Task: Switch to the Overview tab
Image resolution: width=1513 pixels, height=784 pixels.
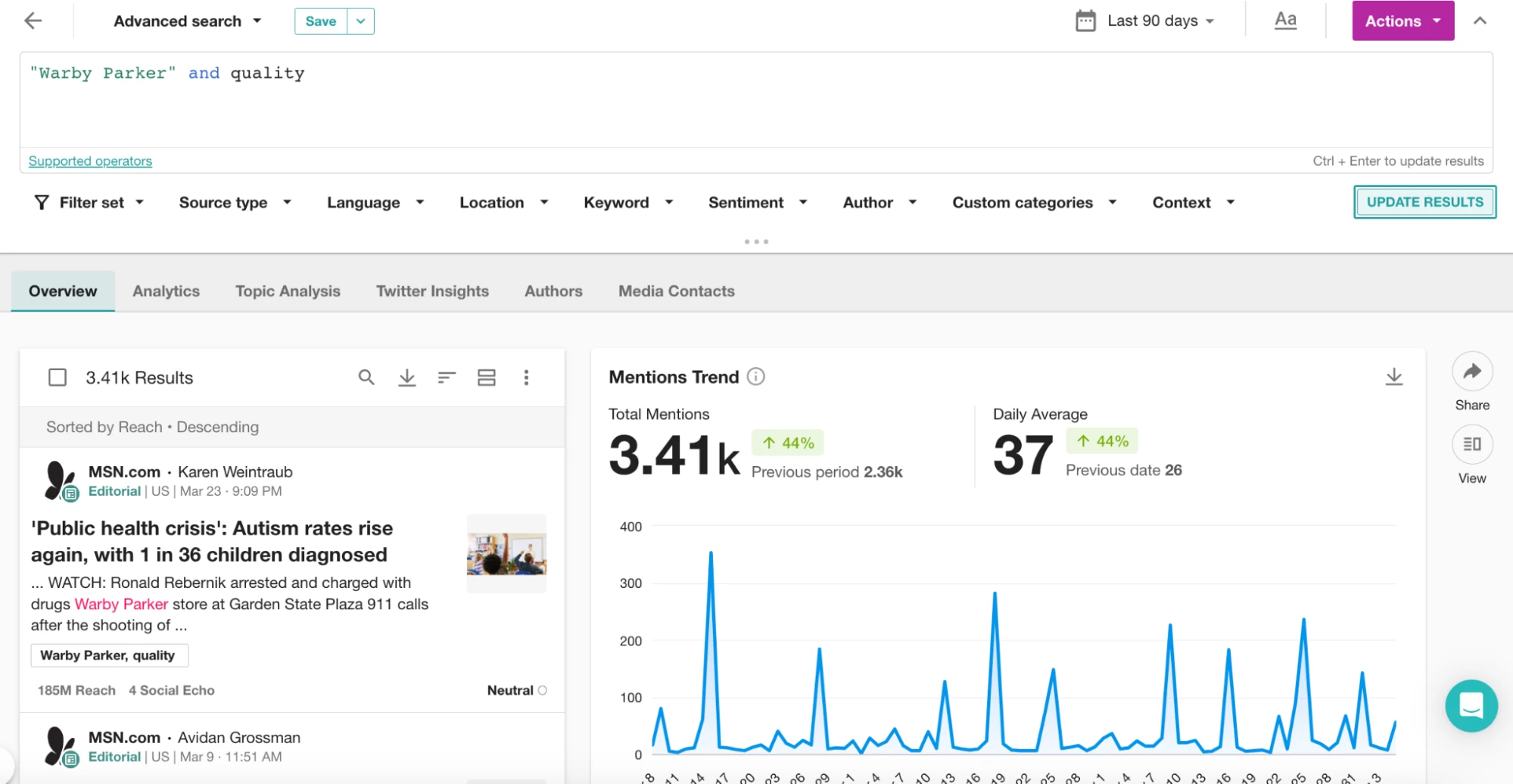Action: 63,291
